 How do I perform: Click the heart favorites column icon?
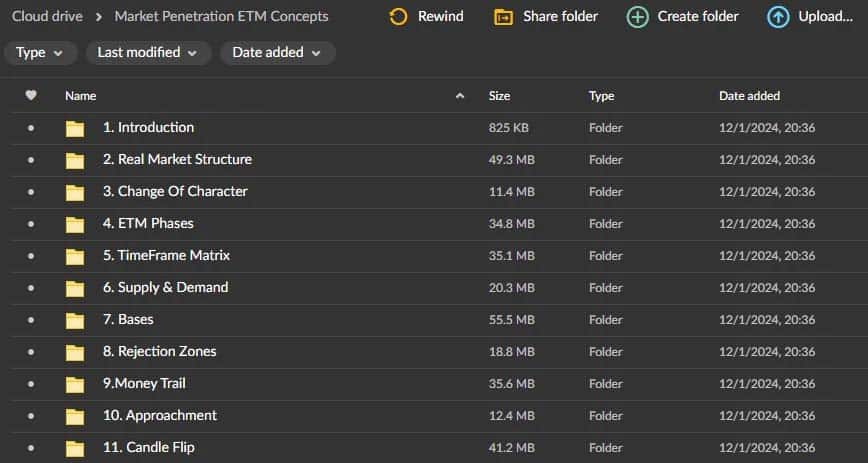pos(31,96)
